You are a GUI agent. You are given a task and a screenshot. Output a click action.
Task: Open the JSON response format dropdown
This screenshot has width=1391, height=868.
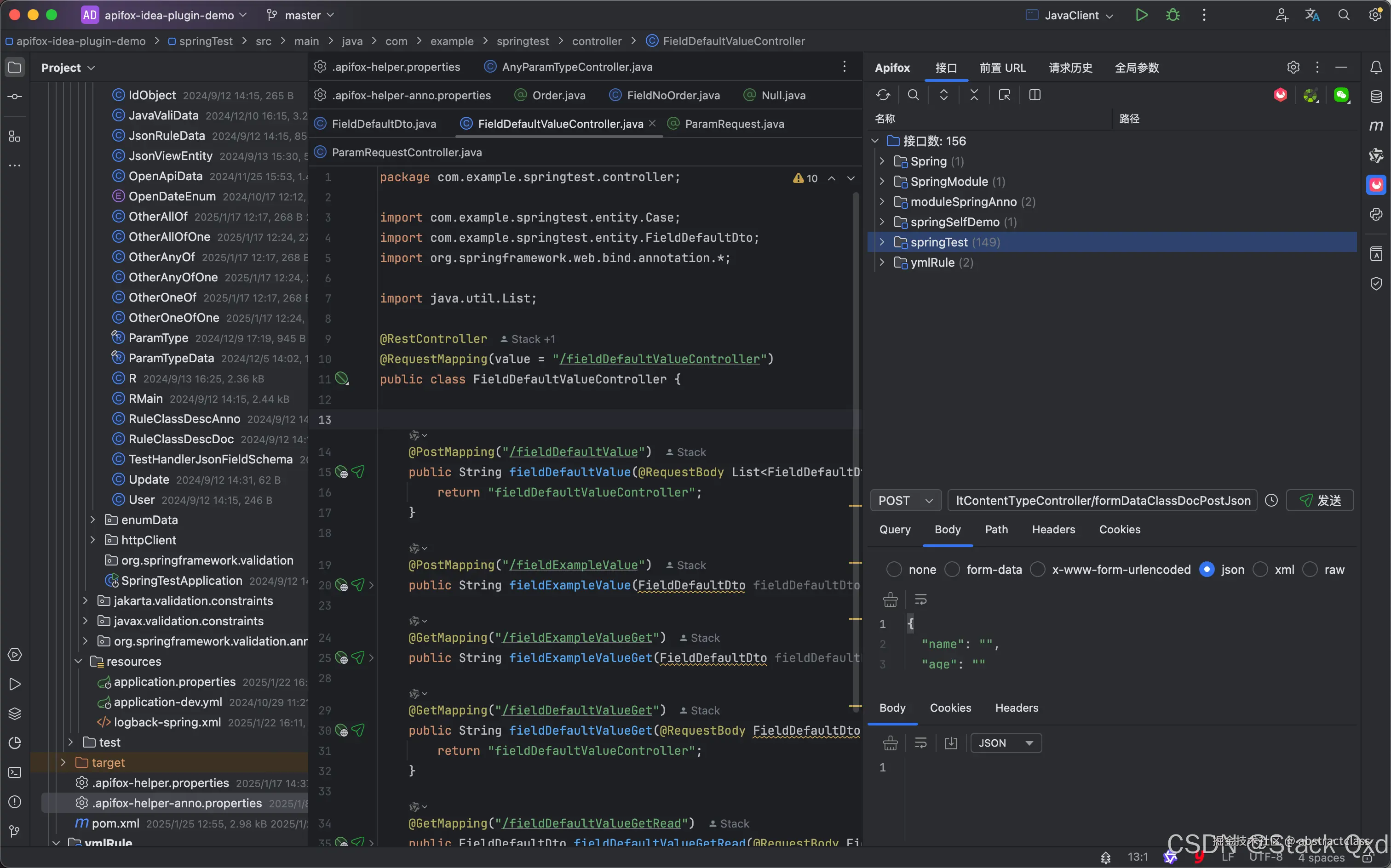(x=1006, y=743)
